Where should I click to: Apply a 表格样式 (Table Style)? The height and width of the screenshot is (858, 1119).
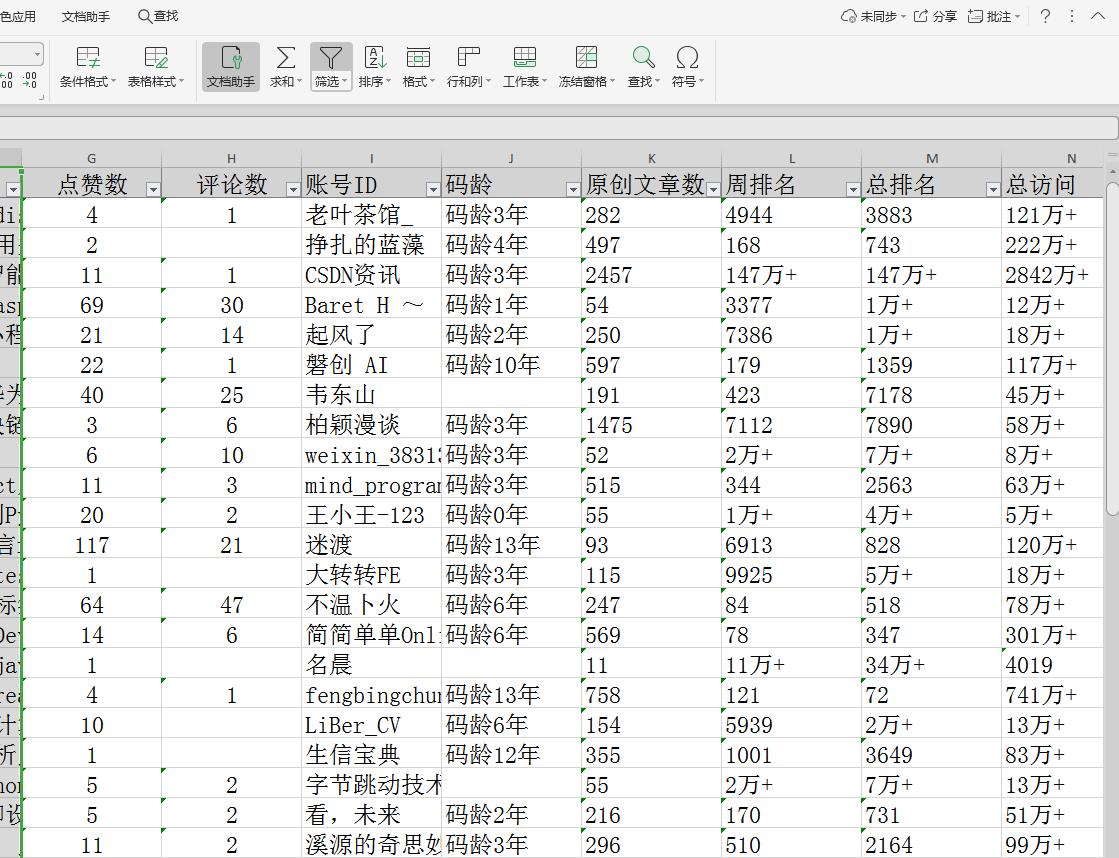(x=156, y=65)
